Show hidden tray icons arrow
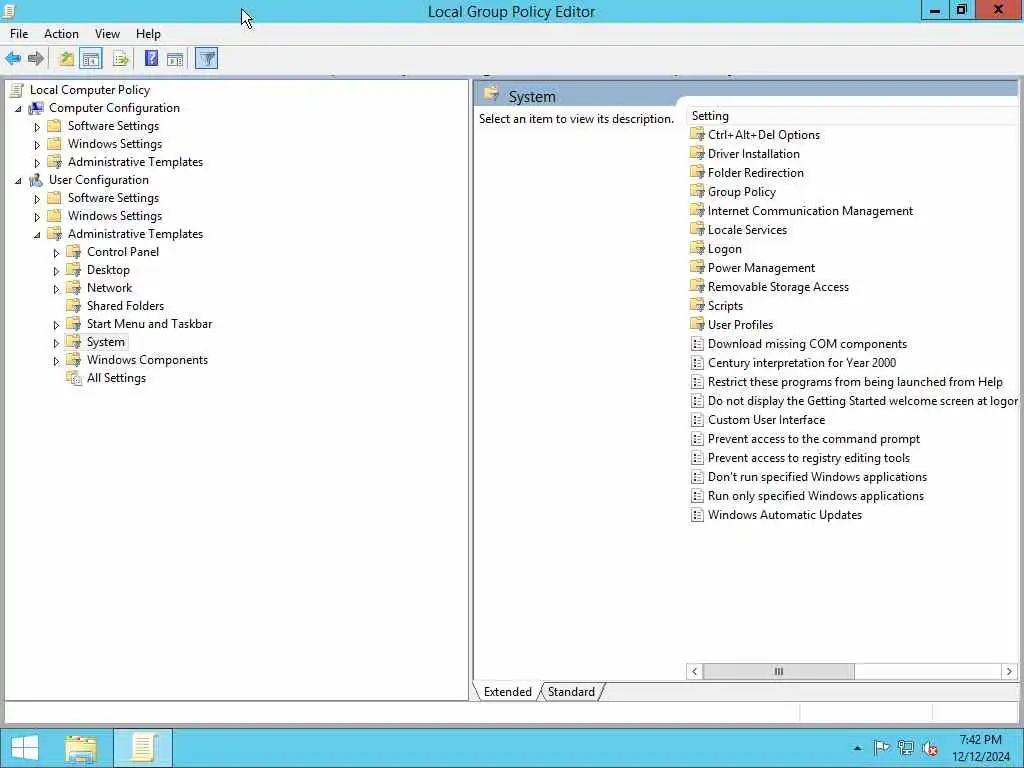The image size is (1024, 768). [x=857, y=748]
